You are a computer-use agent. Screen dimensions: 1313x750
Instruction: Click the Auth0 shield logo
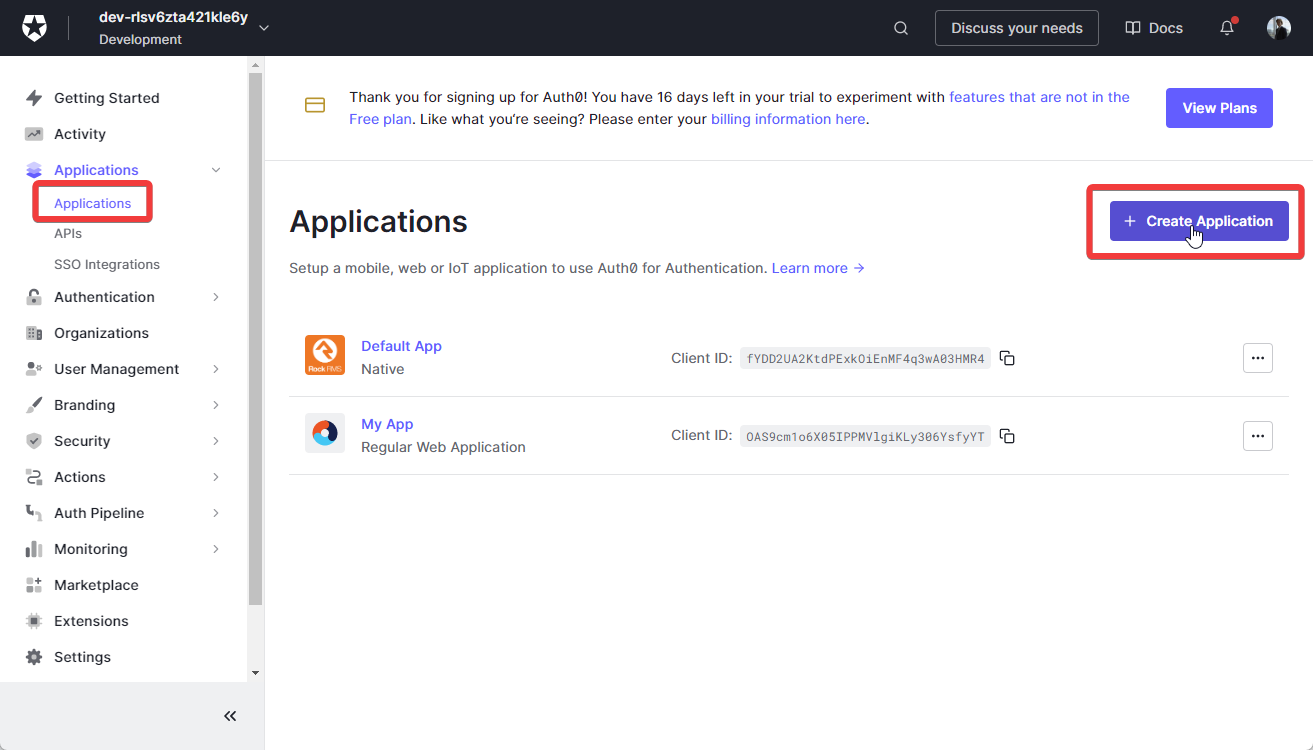tap(35, 28)
